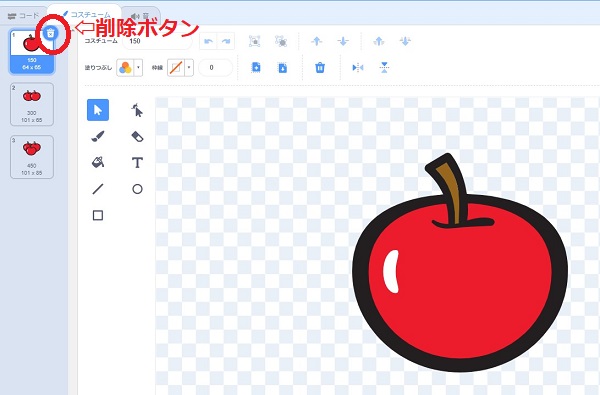This screenshot has width=600, height=395.
Task: Flip the selection vertically
Action: coord(384,68)
